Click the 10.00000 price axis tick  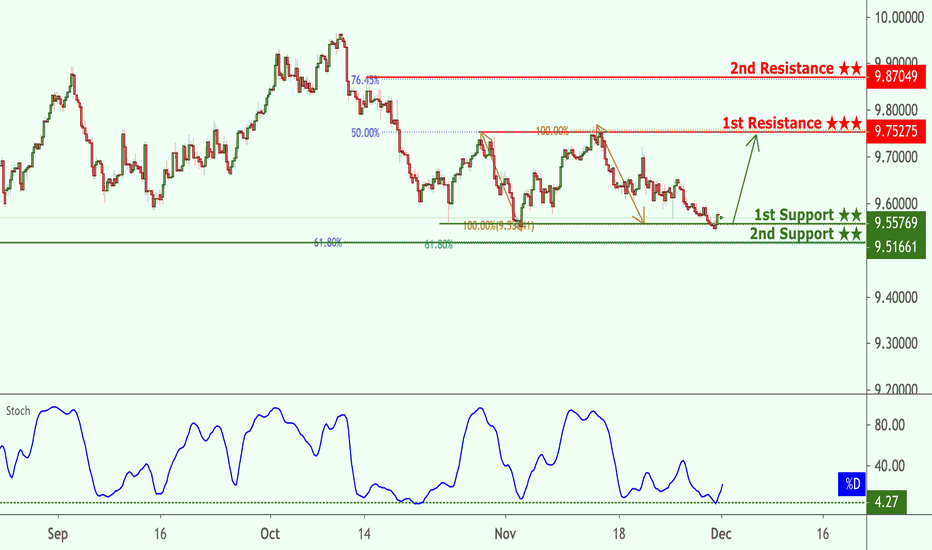(899, 17)
